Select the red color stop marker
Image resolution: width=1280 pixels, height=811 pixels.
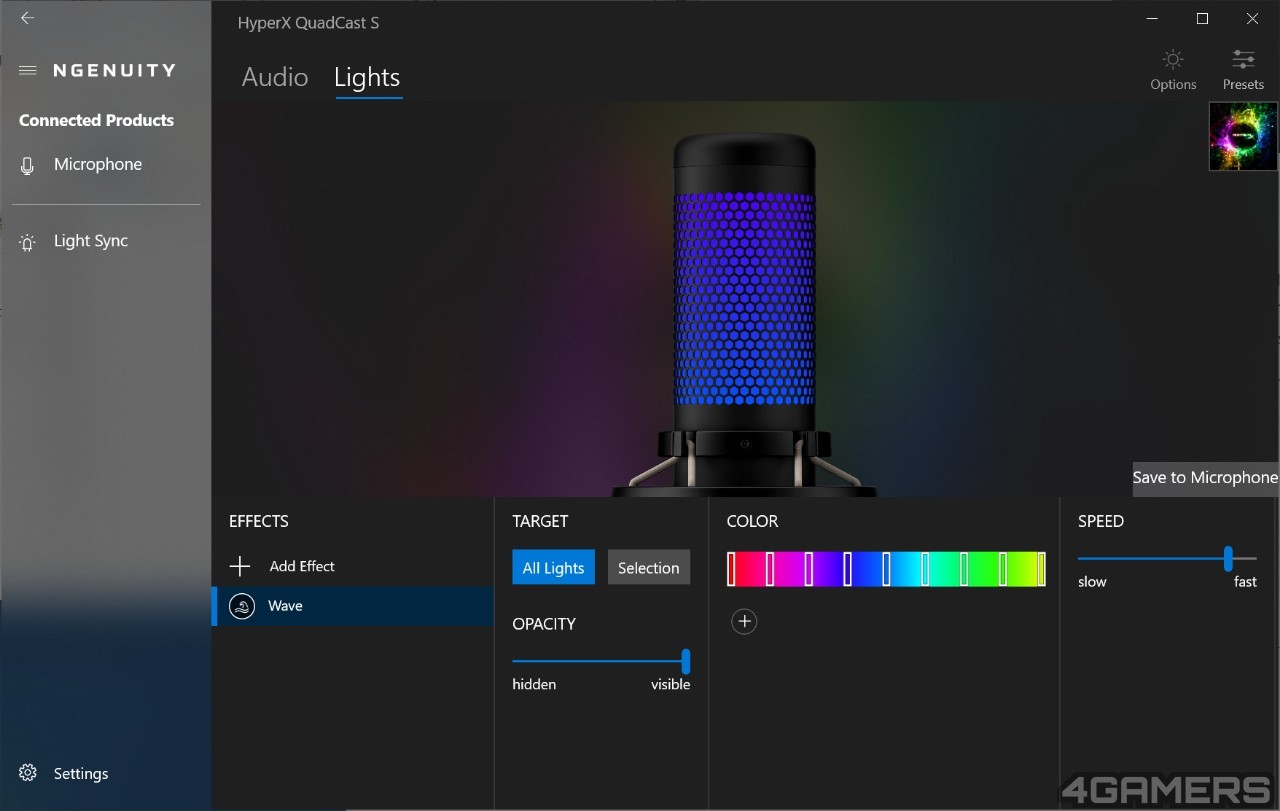point(731,568)
